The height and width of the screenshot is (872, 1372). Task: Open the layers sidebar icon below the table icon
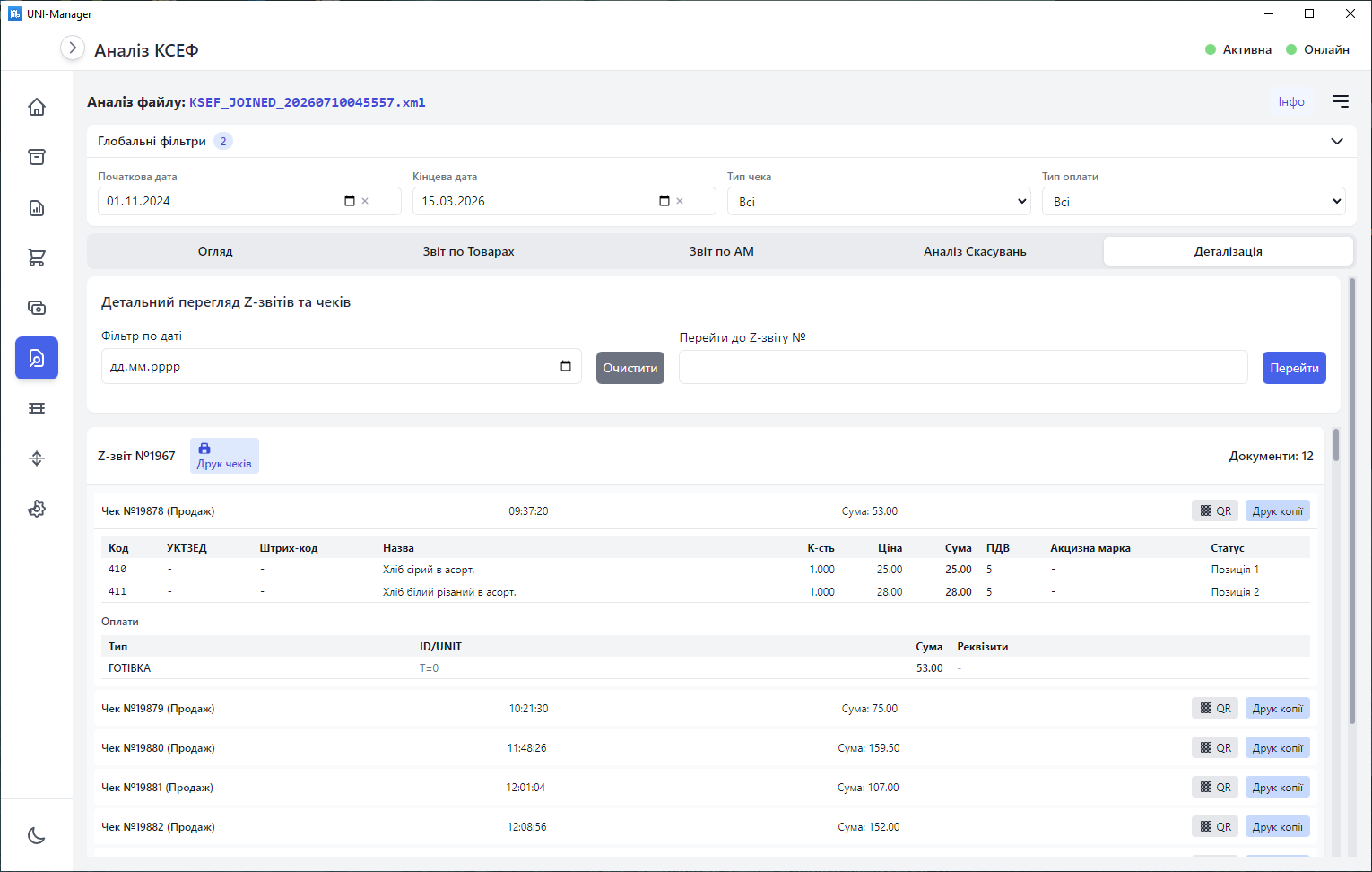[37, 458]
